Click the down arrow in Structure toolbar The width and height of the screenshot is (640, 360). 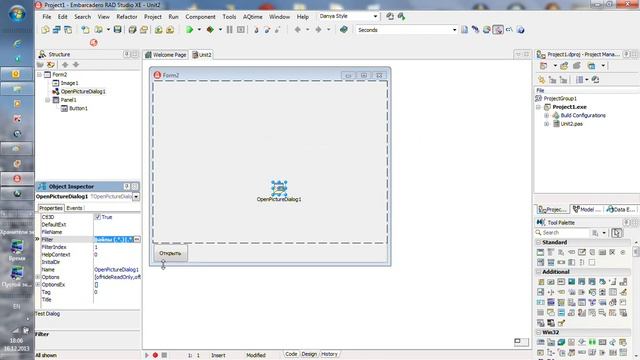pos(76,64)
